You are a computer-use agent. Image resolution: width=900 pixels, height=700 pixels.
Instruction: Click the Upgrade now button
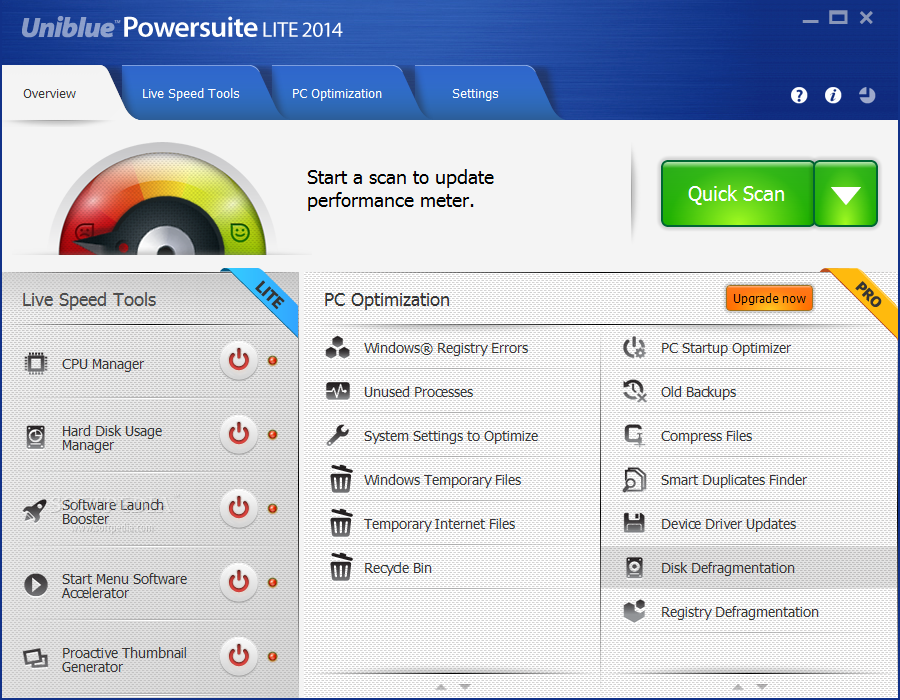769,298
